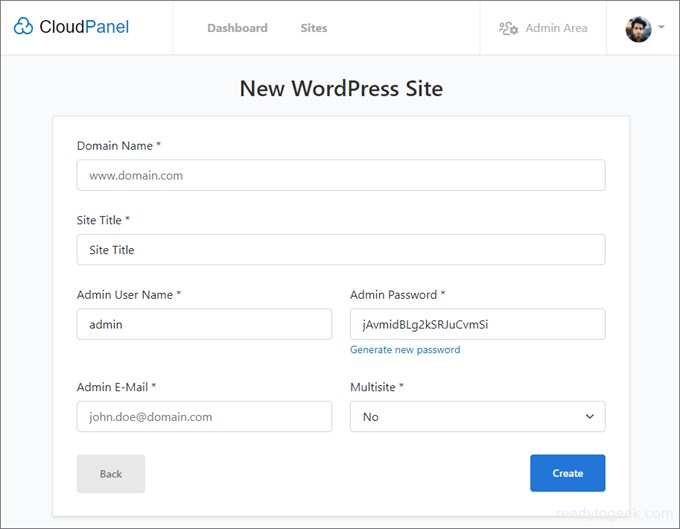The height and width of the screenshot is (529, 680).
Task: Click the Domain Name field label
Action: click(119, 146)
